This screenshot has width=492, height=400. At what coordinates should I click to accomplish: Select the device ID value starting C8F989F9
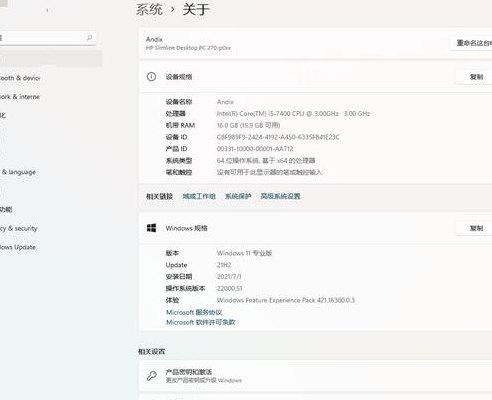point(278,137)
